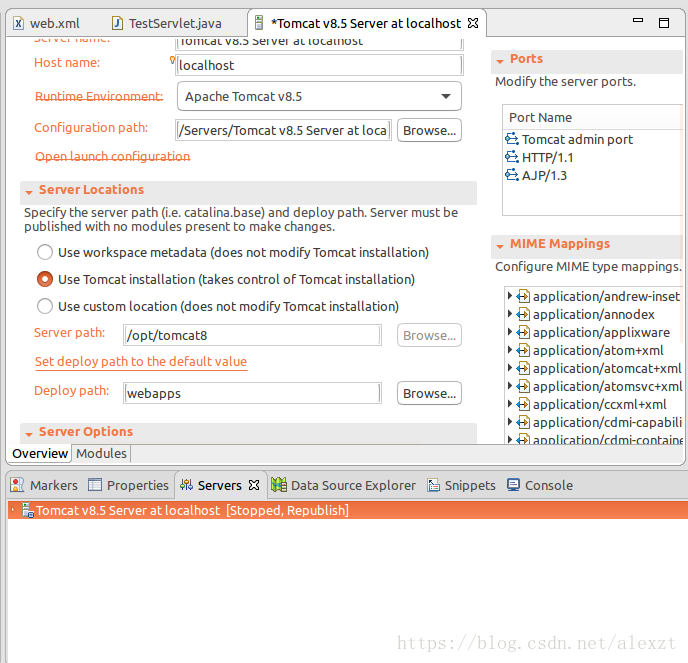Open the Properties view tab
Screen dimensions: 688x663
click(129, 485)
